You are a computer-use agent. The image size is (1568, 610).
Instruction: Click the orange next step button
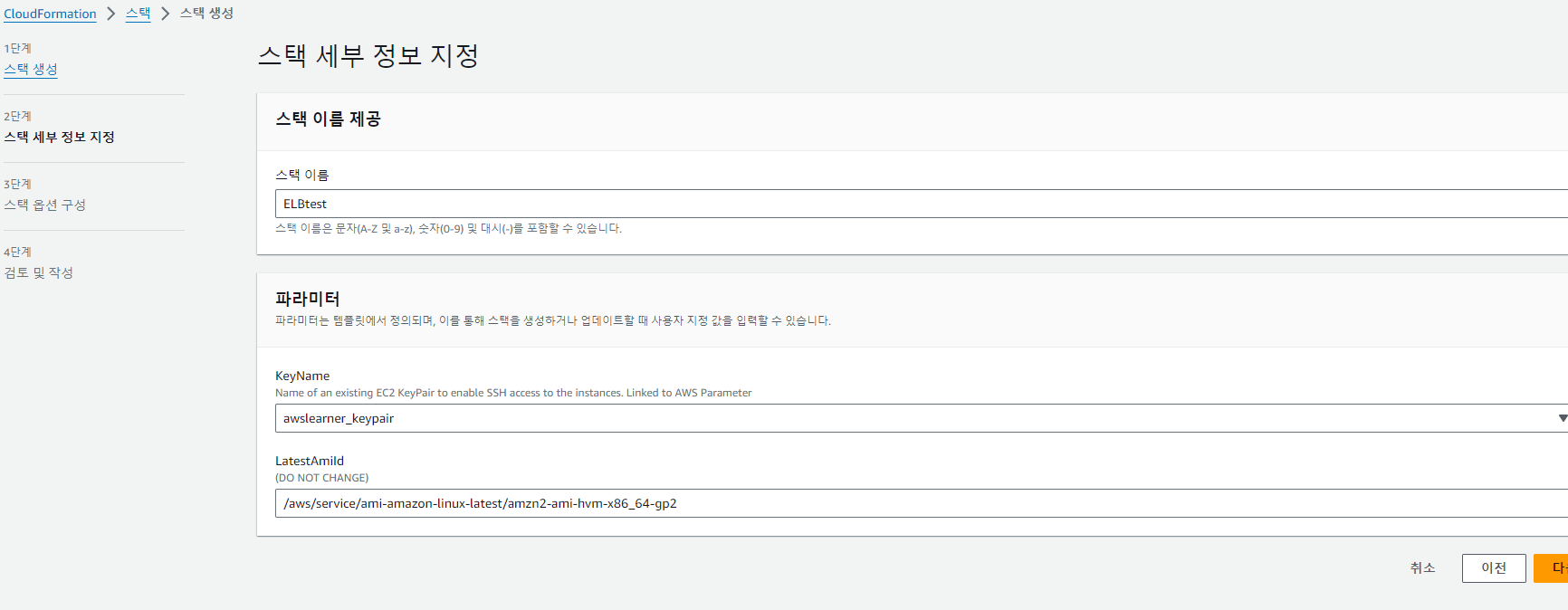(1551, 567)
